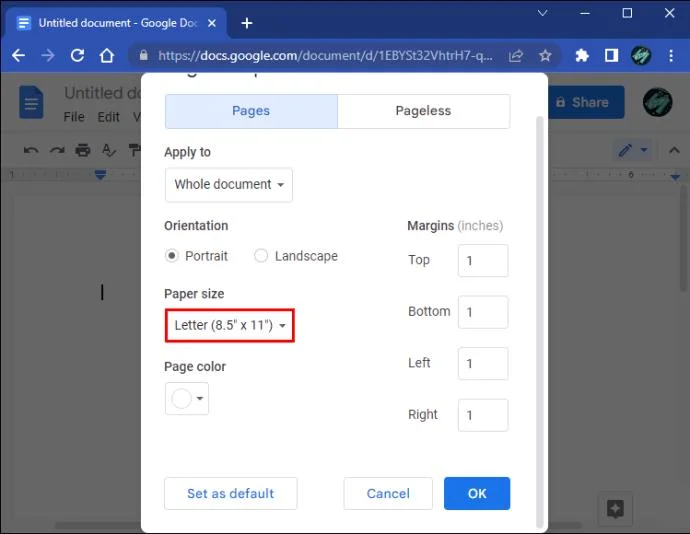Bookmark this page with the star icon
The width and height of the screenshot is (690, 534).
[x=545, y=55]
